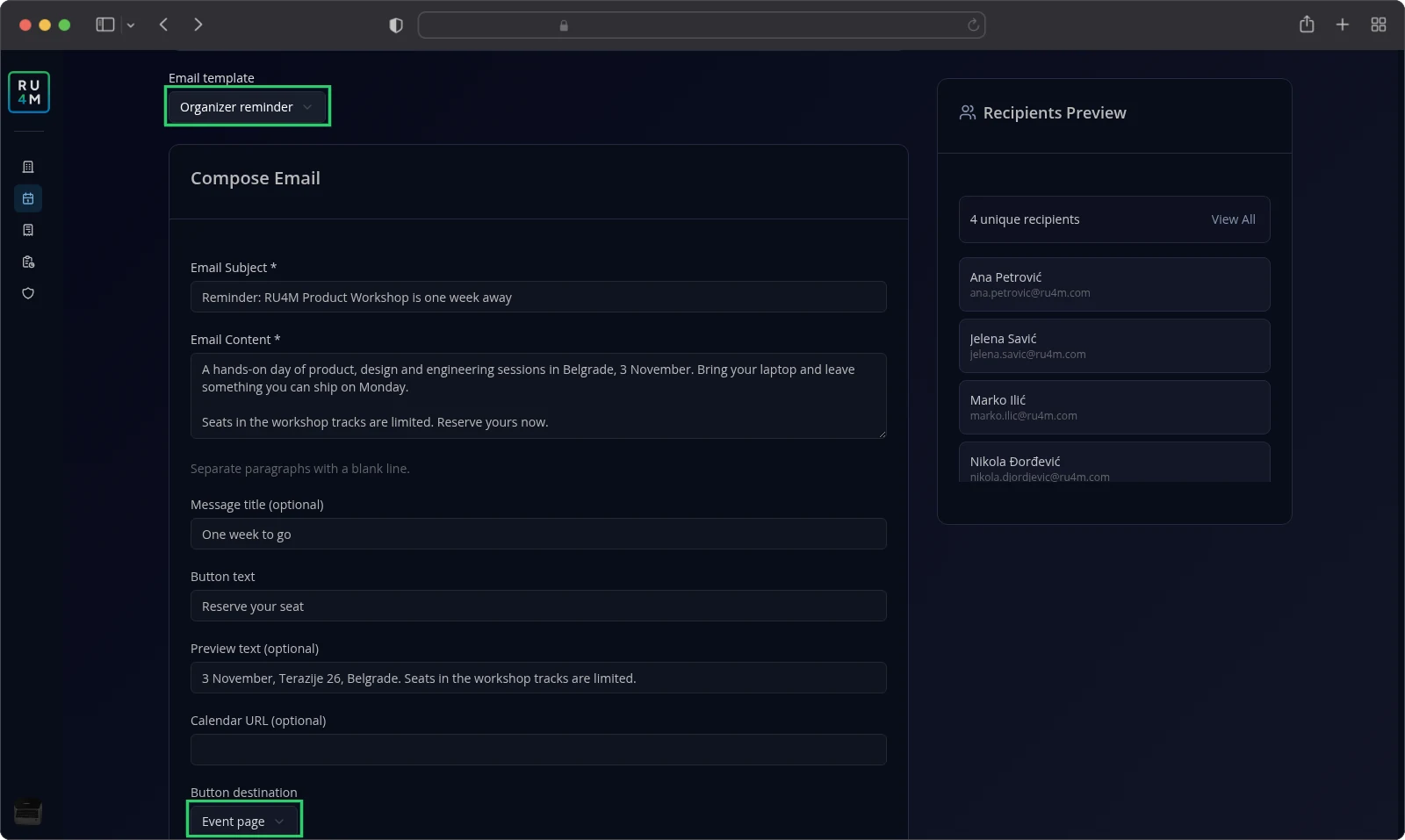This screenshot has height=840, width=1405.
Task: Click the Recipients Preview people icon
Action: [968, 112]
